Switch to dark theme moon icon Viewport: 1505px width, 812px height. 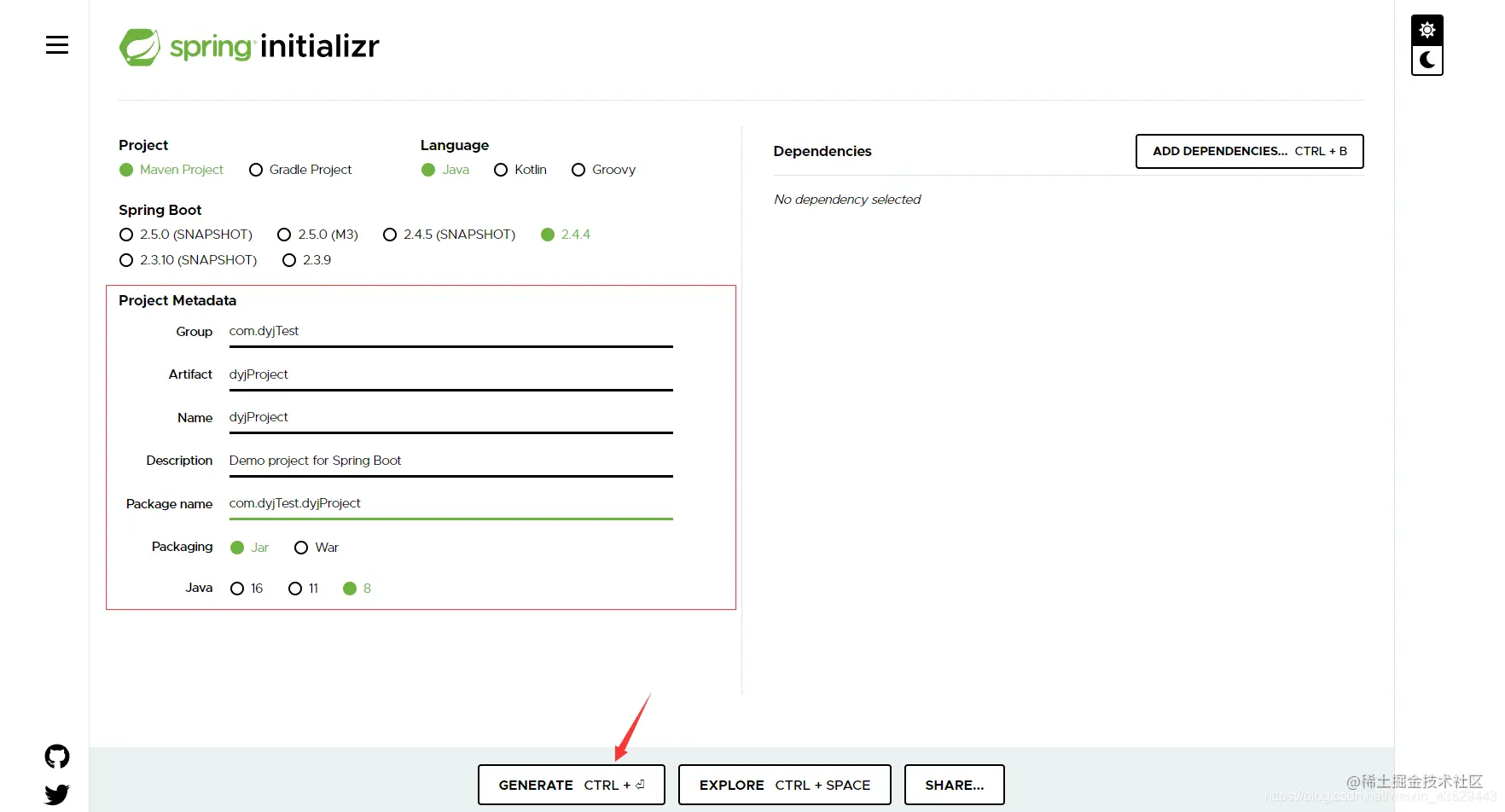(1427, 60)
